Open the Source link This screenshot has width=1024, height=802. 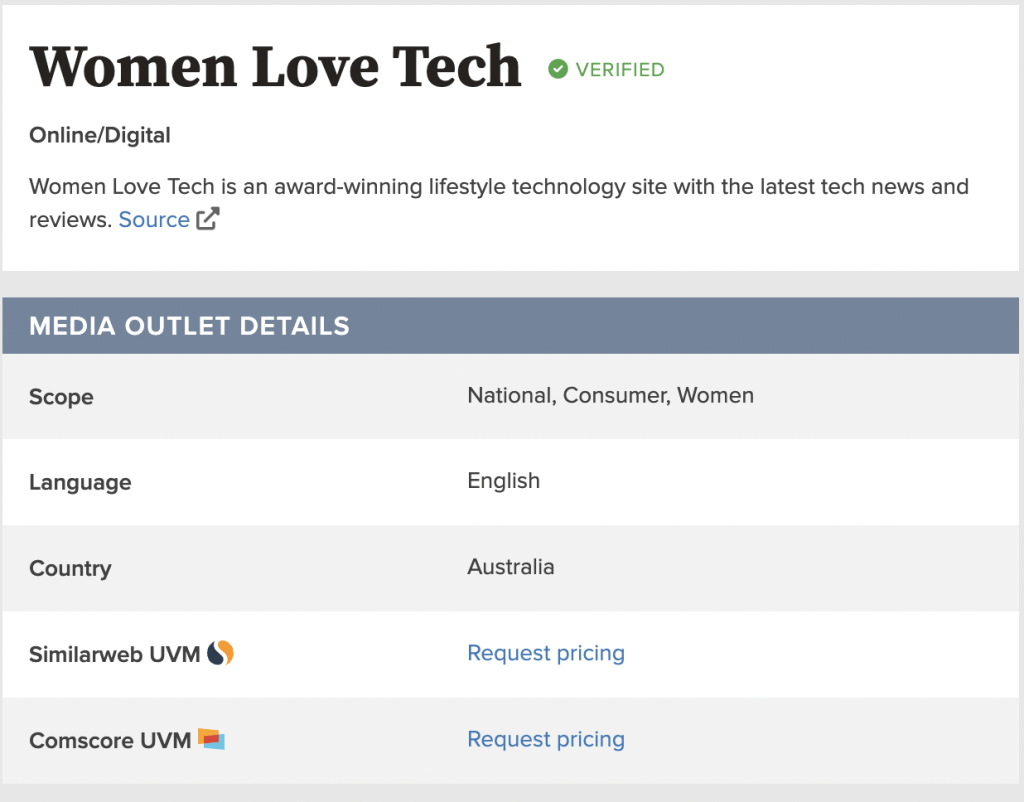(154, 220)
